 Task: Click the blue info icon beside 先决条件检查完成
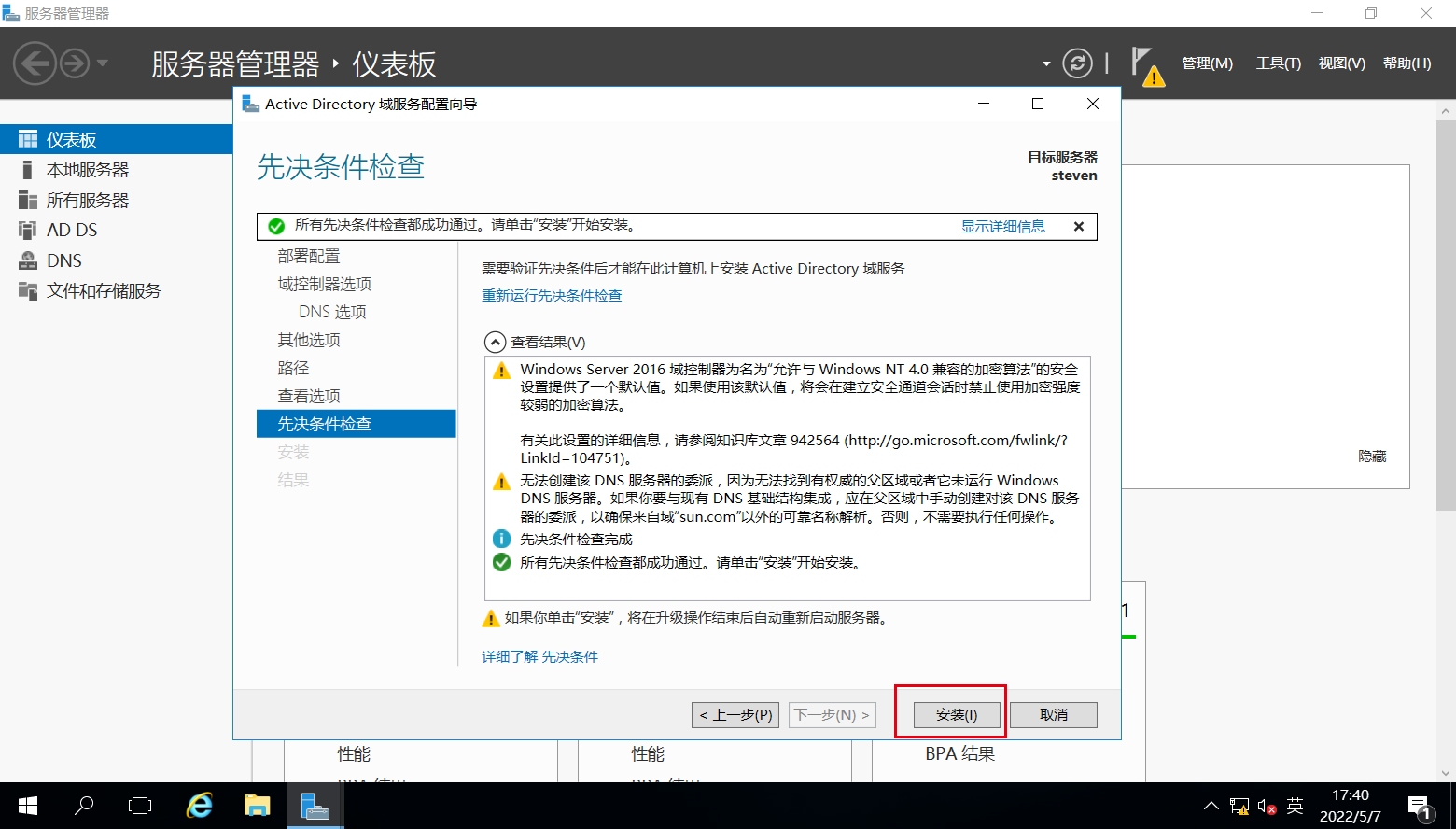point(502,539)
